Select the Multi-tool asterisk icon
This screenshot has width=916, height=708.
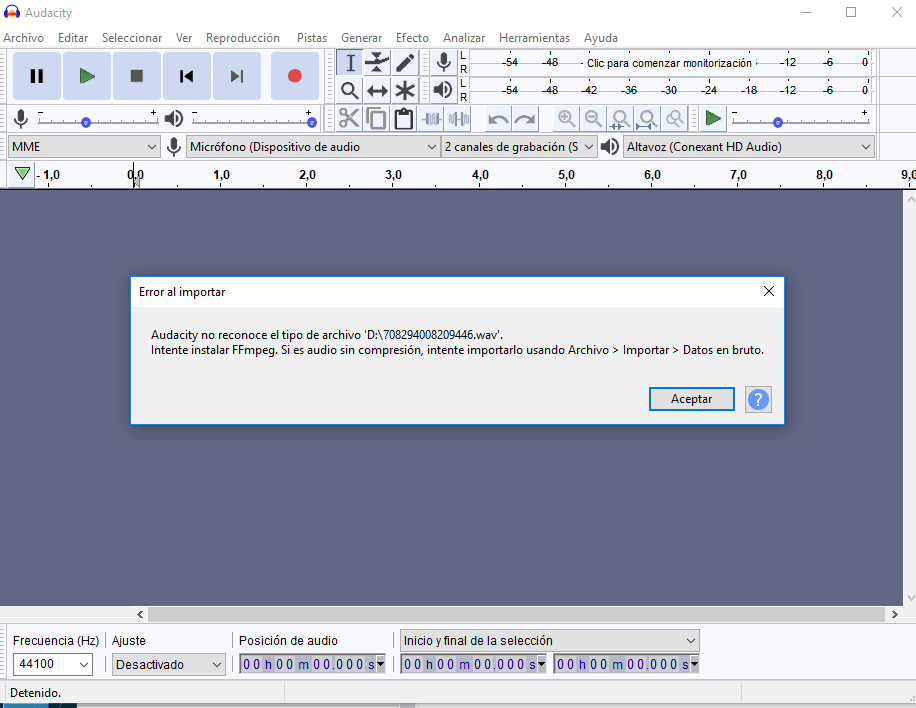coord(404,91)
